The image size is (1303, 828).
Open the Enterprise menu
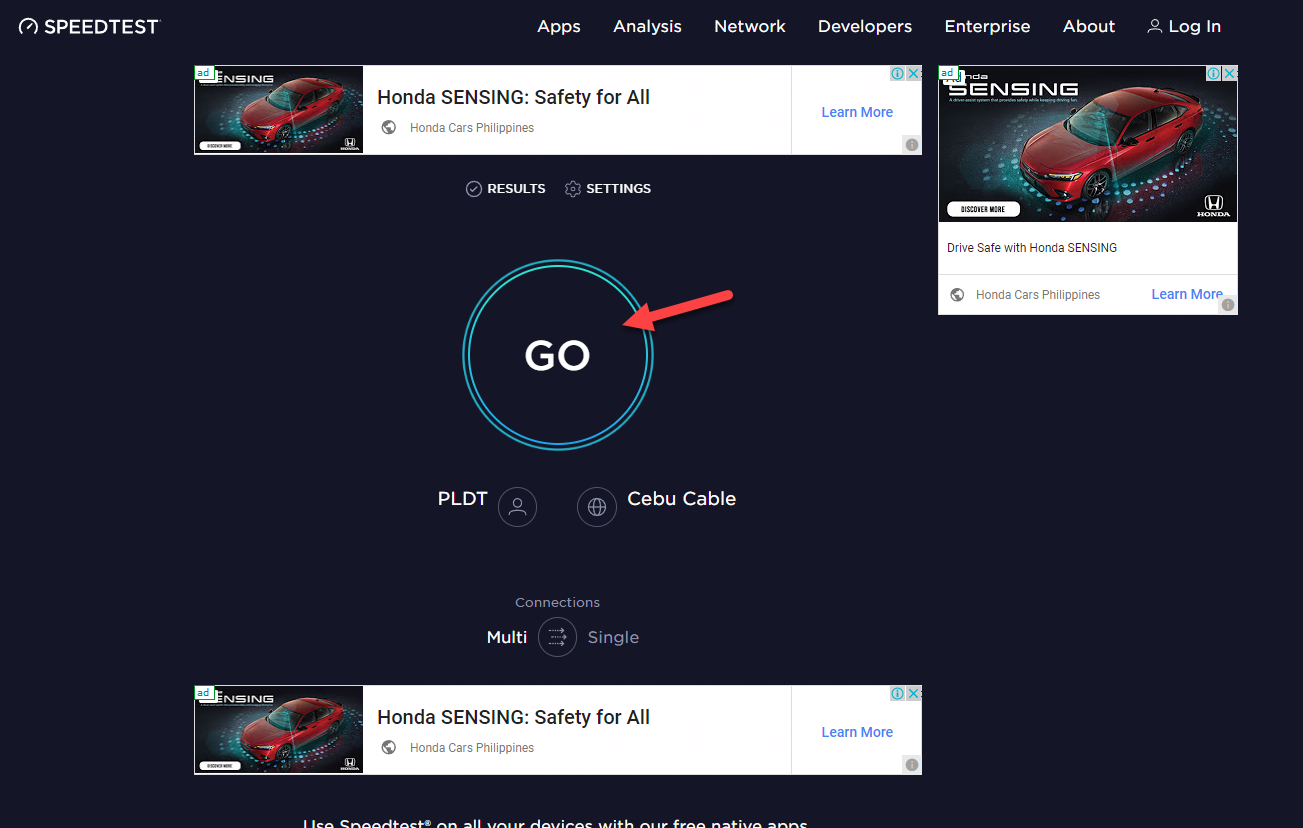(987, 27)
